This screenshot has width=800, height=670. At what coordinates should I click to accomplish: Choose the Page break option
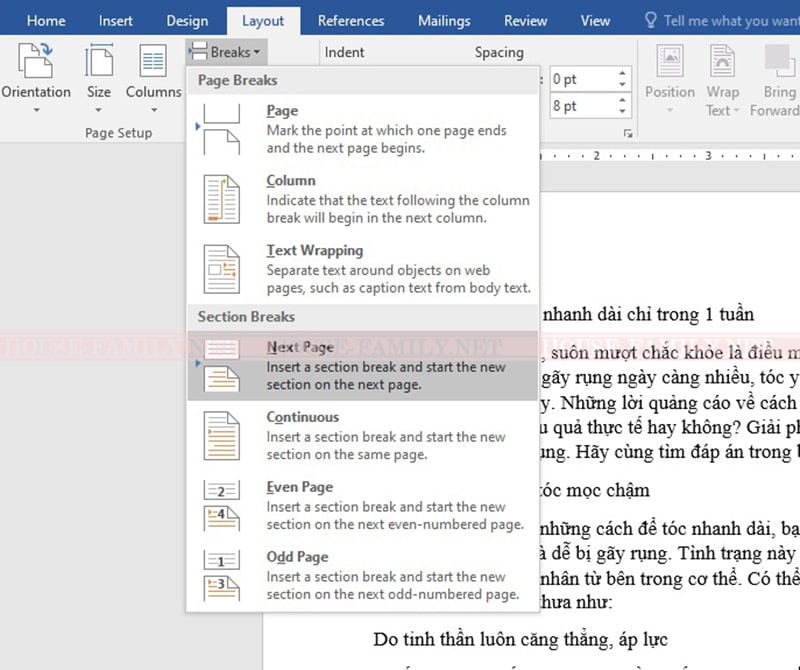click(363, 129)
